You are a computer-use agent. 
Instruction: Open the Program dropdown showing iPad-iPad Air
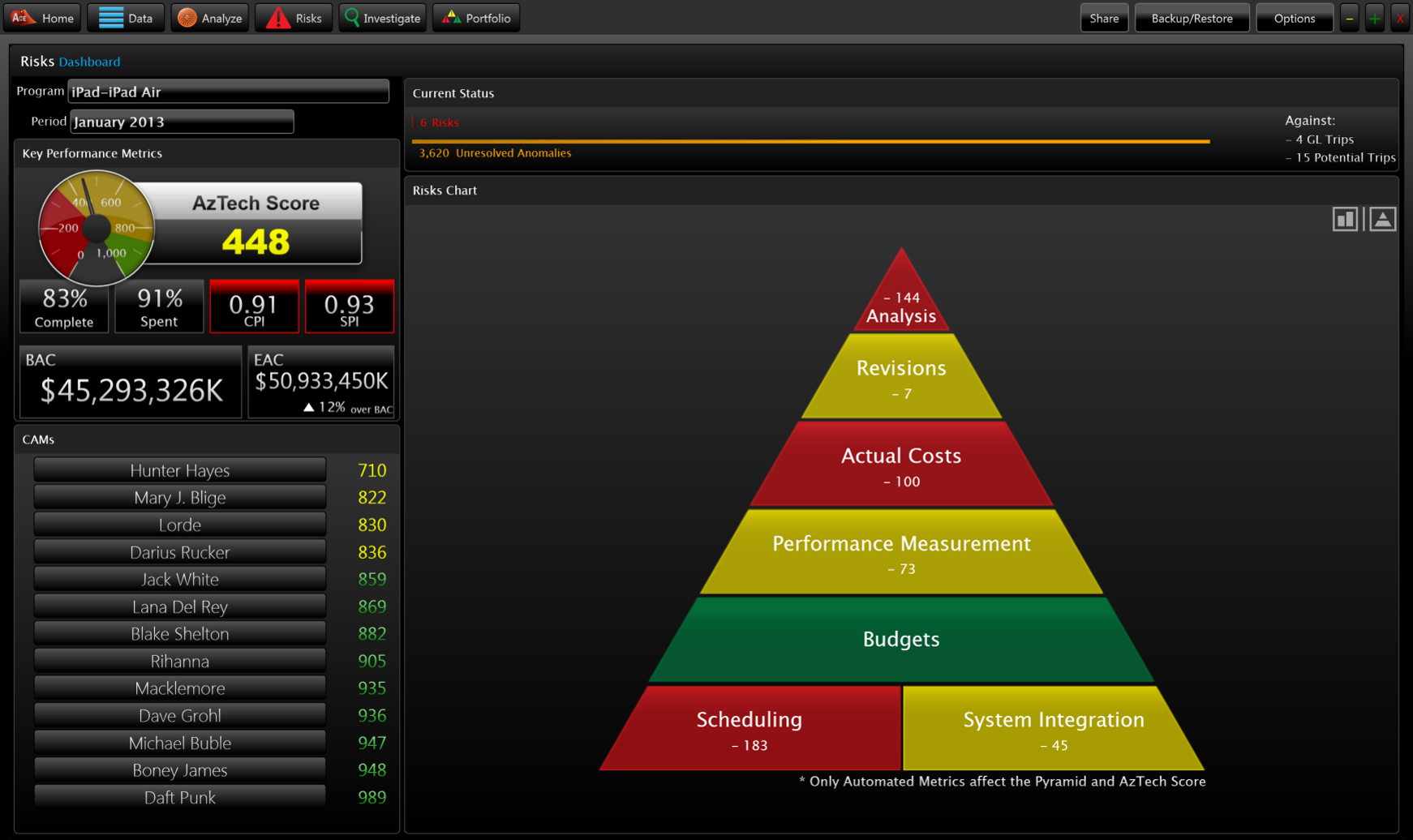pyautogui.click(x=228, y=92)
